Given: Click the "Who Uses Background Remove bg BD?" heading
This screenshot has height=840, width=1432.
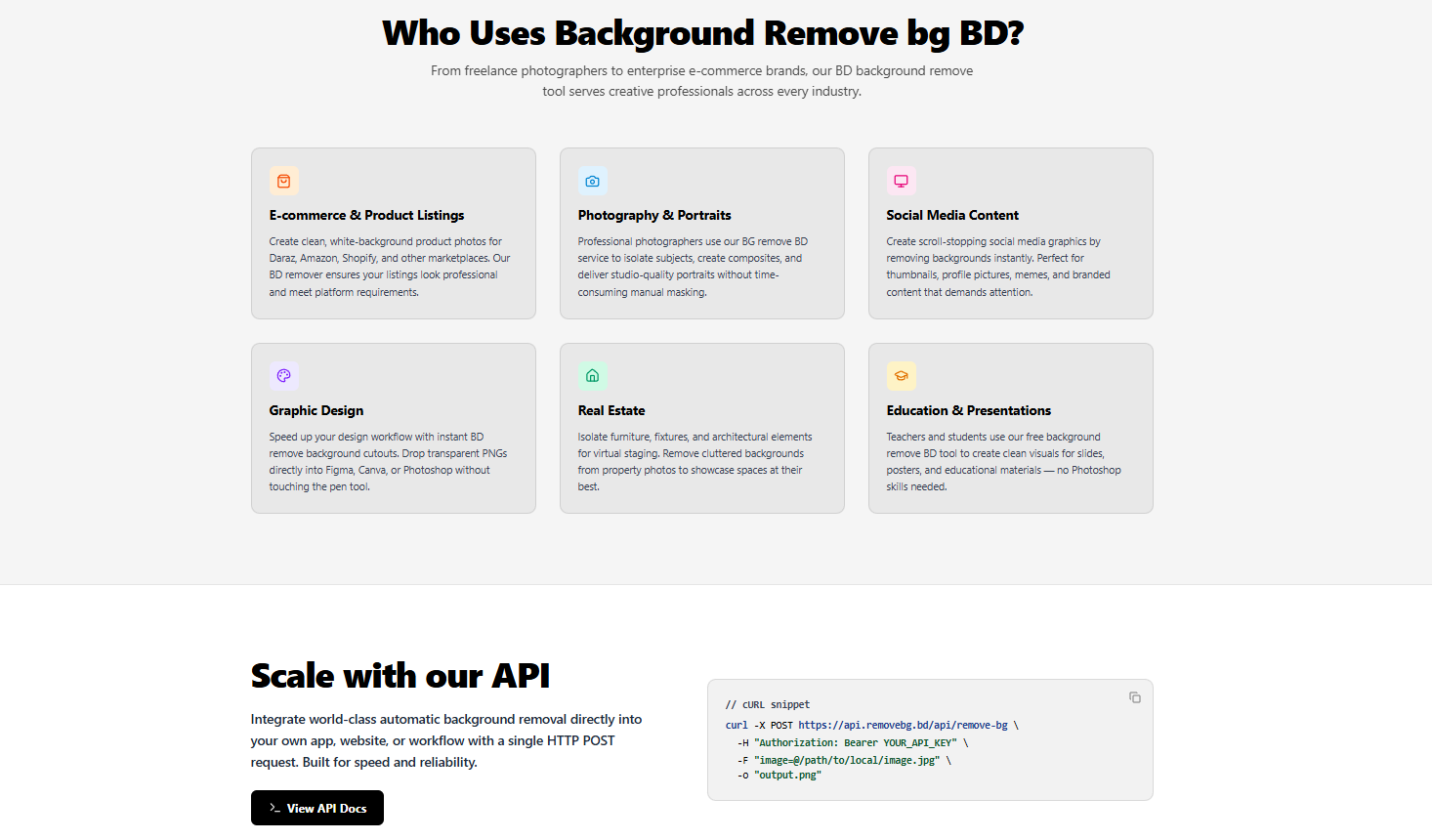Looking at the screenshot, I should 702,33.
